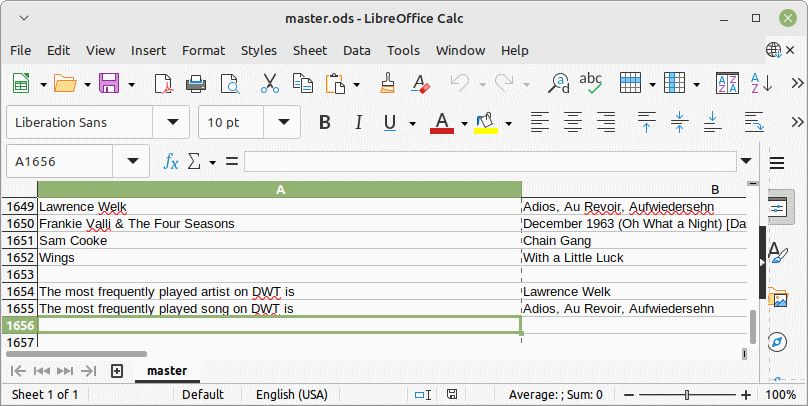The width and height of the screenshot is (808, 406).
Task: Open Find & Replace
Action: tap(558, 83)
